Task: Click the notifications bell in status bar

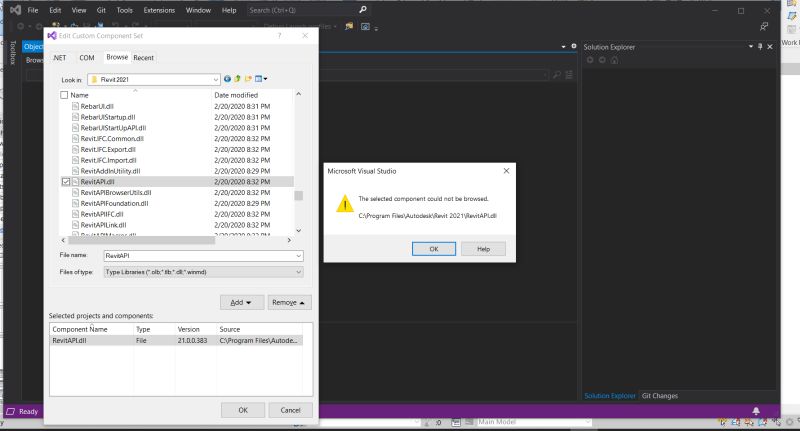Action: [x=756, y=411]
